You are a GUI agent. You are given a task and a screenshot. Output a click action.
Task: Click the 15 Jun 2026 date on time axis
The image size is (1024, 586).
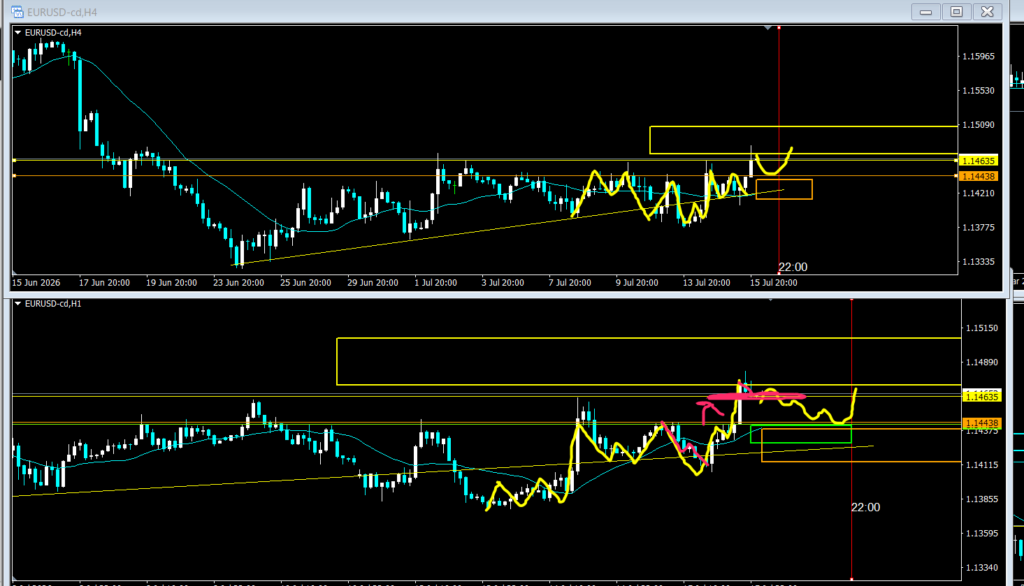(x=36, y=283)
